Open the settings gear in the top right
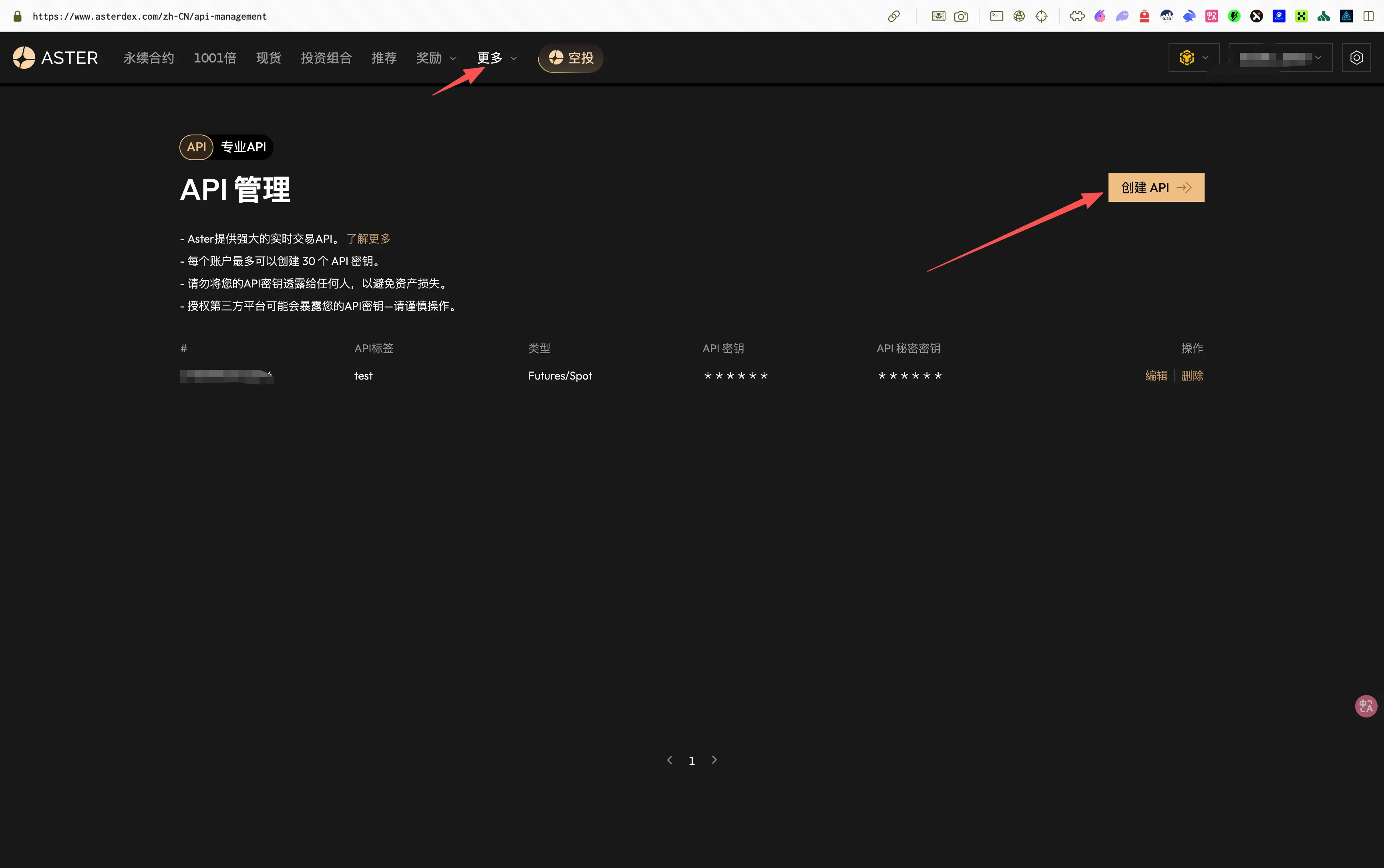Viewport: 1384px width, 868px height. pyautogui.click(x=1356, y=57)
